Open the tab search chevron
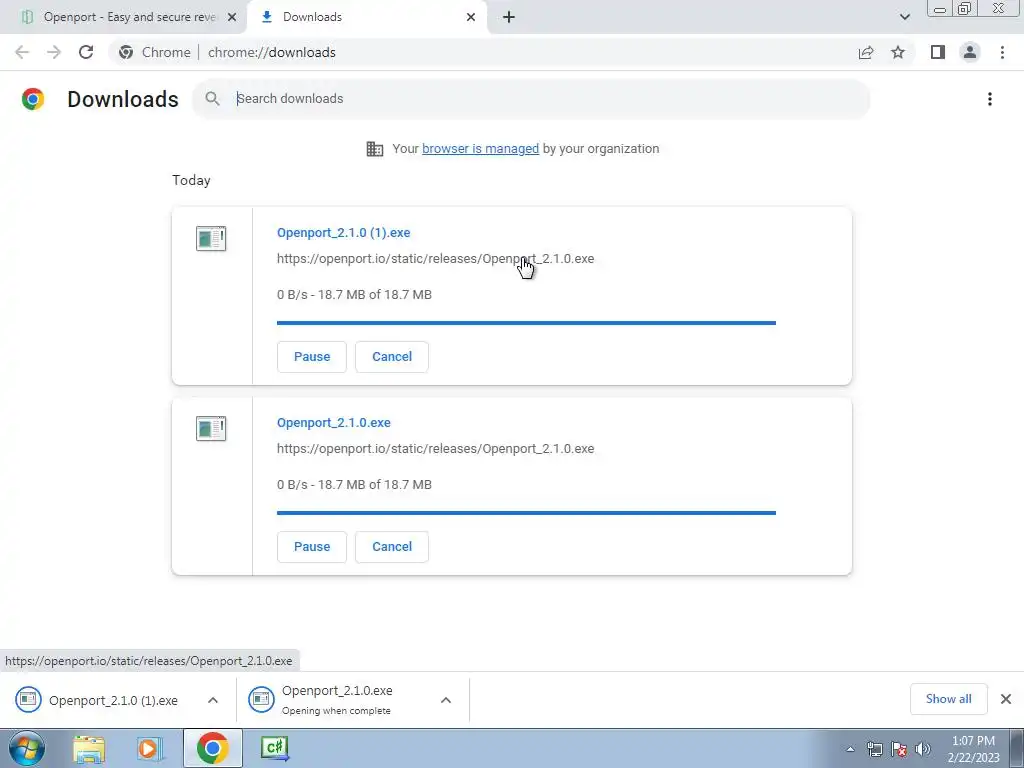Screen dimensions: 1024x768 point(904,17)
